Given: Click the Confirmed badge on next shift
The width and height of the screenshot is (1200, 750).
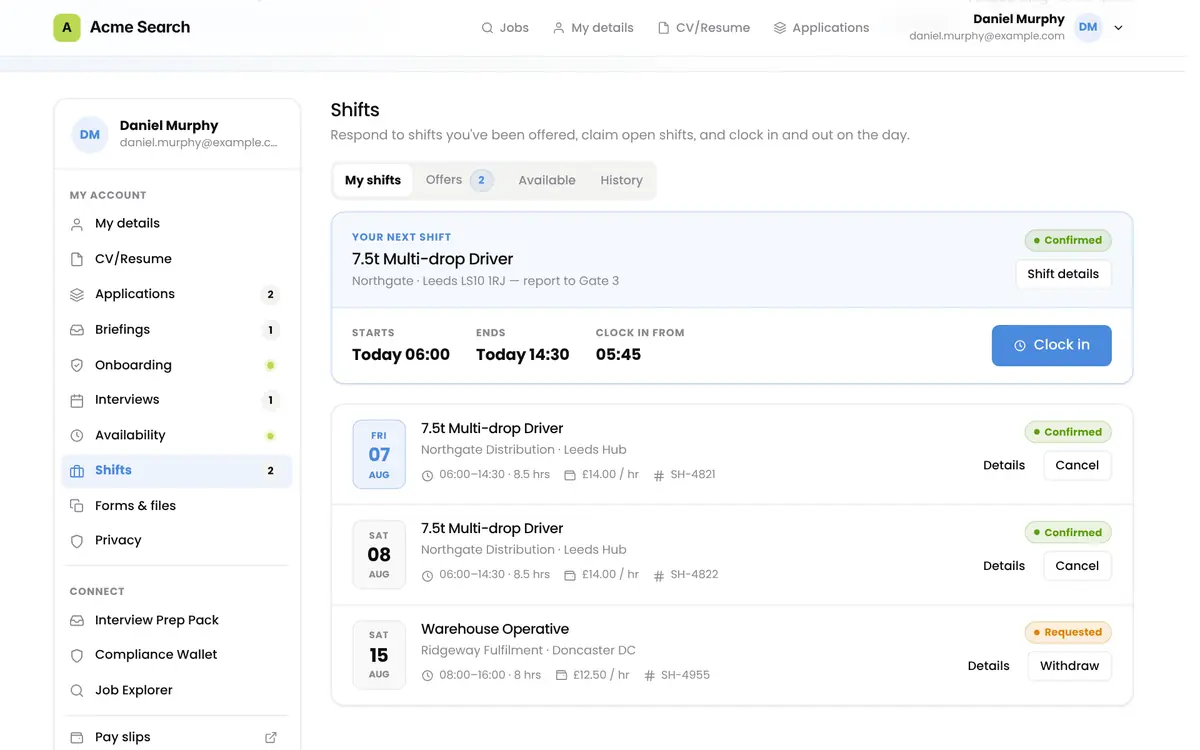Looking at the screenshot, I should pos(1068,240).
